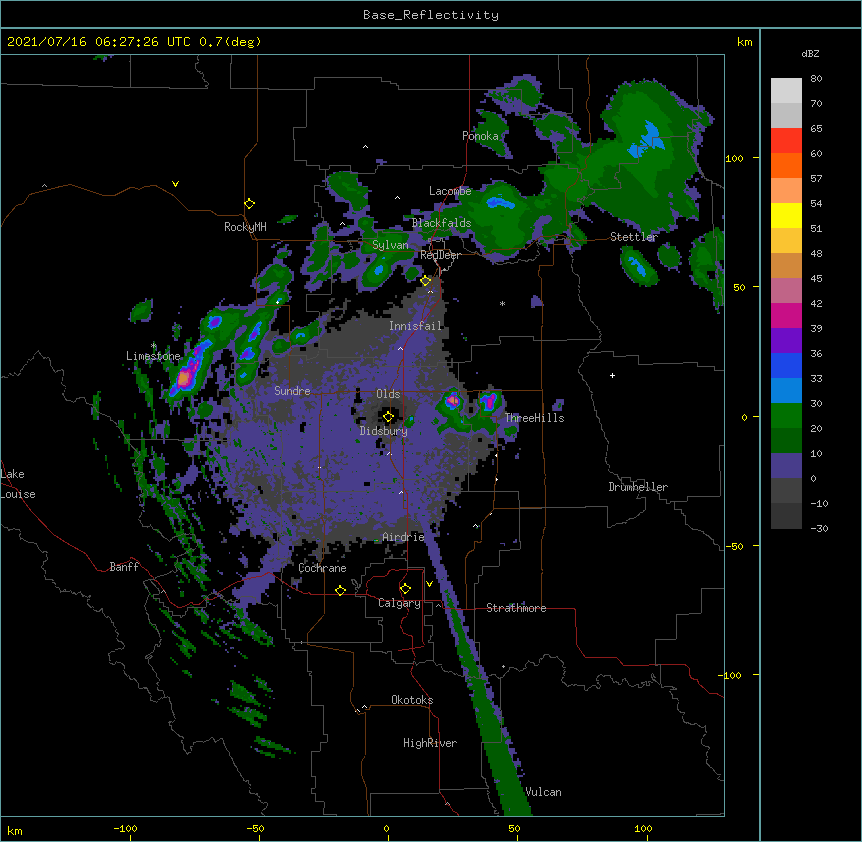Click the Okotoks city label
Image resolution: width=862 pixels, height=842 pixels.
(412, 700)
